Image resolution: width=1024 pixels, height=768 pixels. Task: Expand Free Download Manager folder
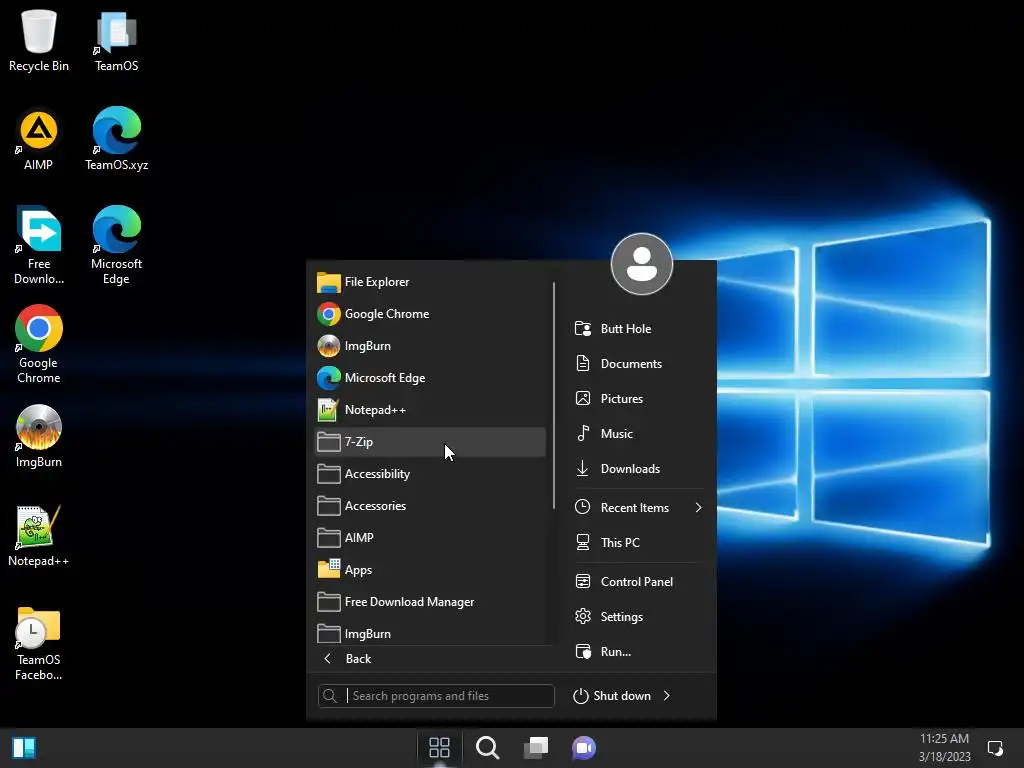click(430, 602)
